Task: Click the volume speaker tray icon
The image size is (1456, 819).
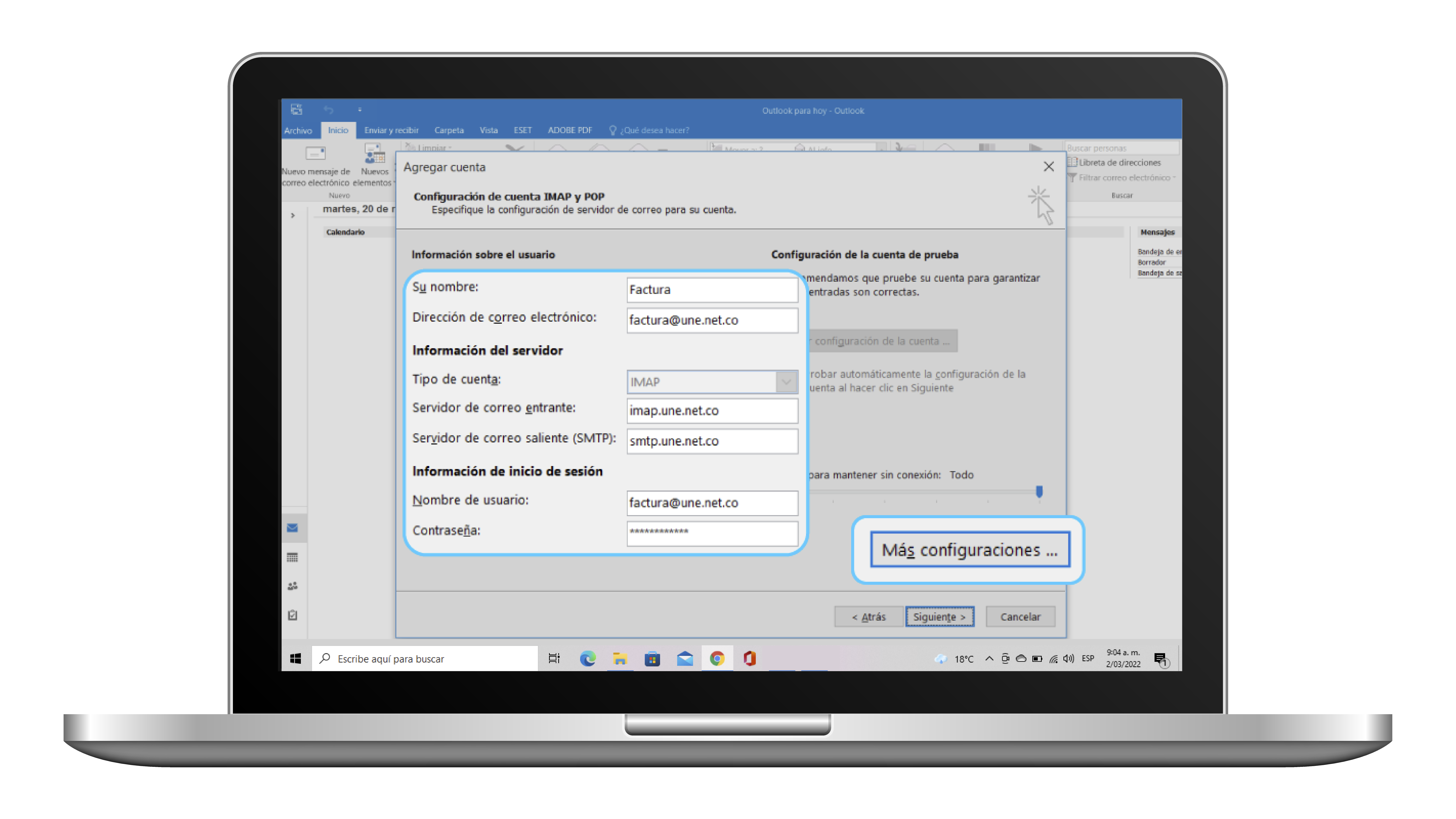Action: (x=1068, y=658)
